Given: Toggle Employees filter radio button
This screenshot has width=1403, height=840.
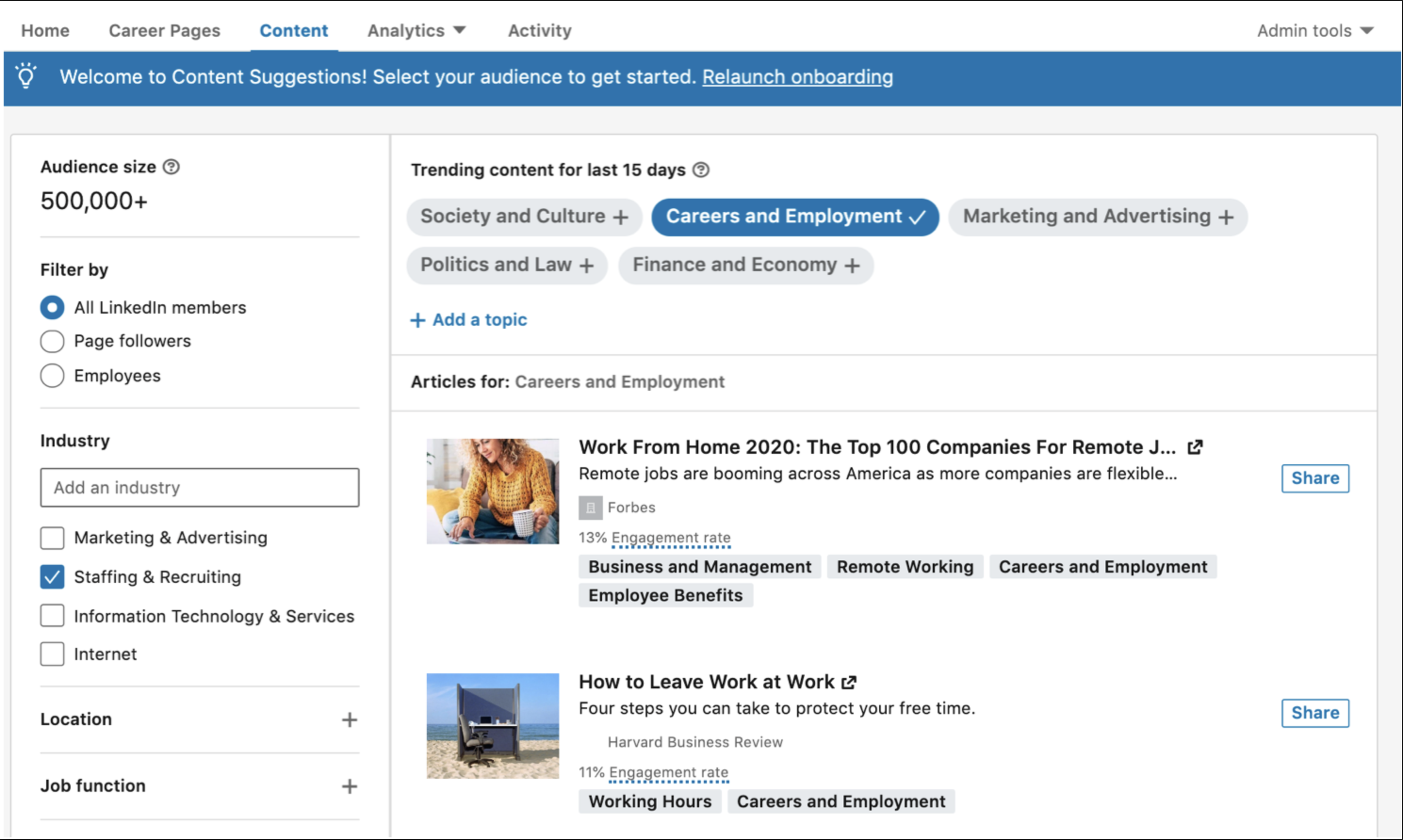Looking at the screenshot, I should (52, 375).
